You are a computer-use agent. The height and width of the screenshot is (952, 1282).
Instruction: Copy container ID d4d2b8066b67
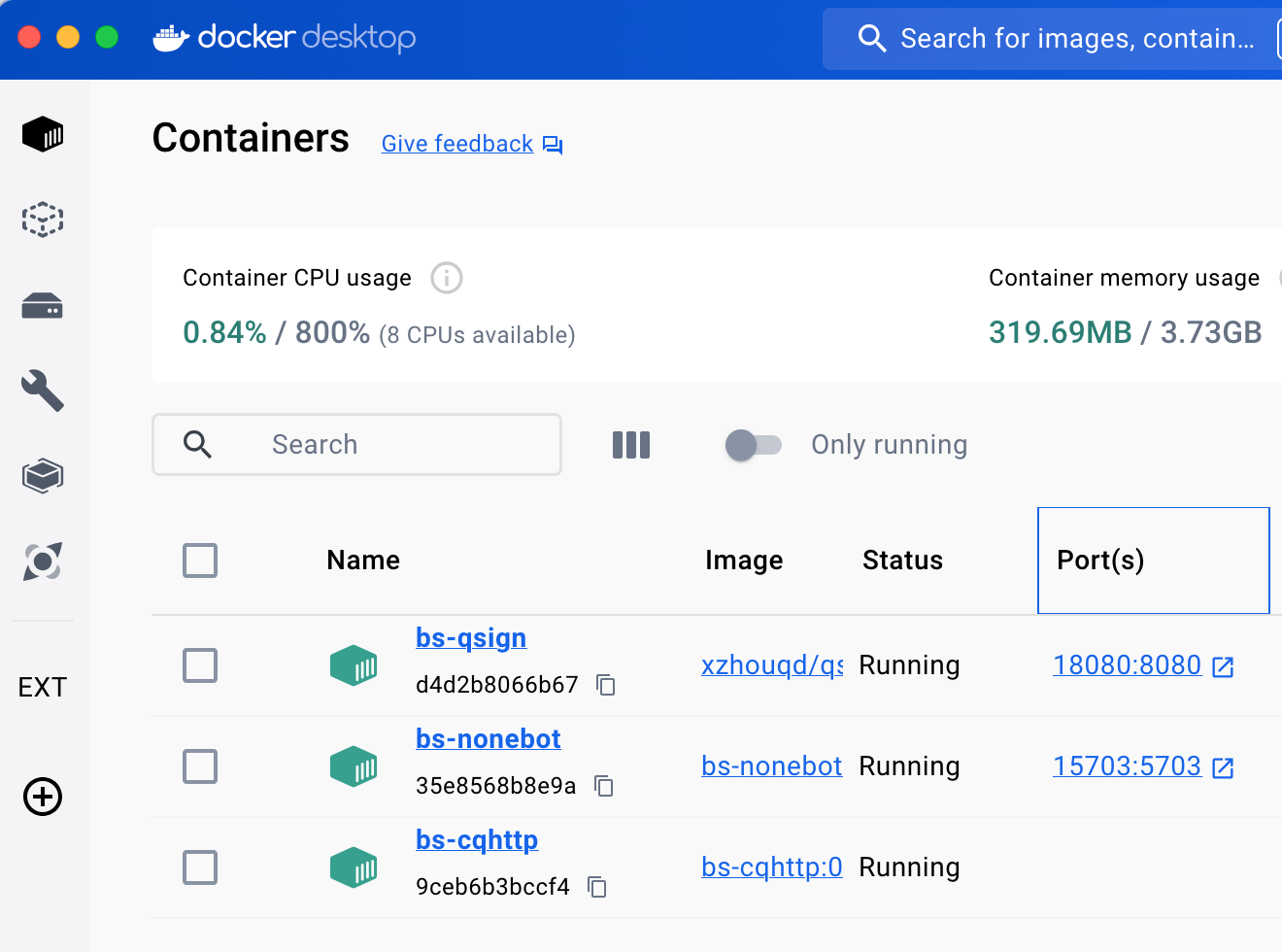606,685
